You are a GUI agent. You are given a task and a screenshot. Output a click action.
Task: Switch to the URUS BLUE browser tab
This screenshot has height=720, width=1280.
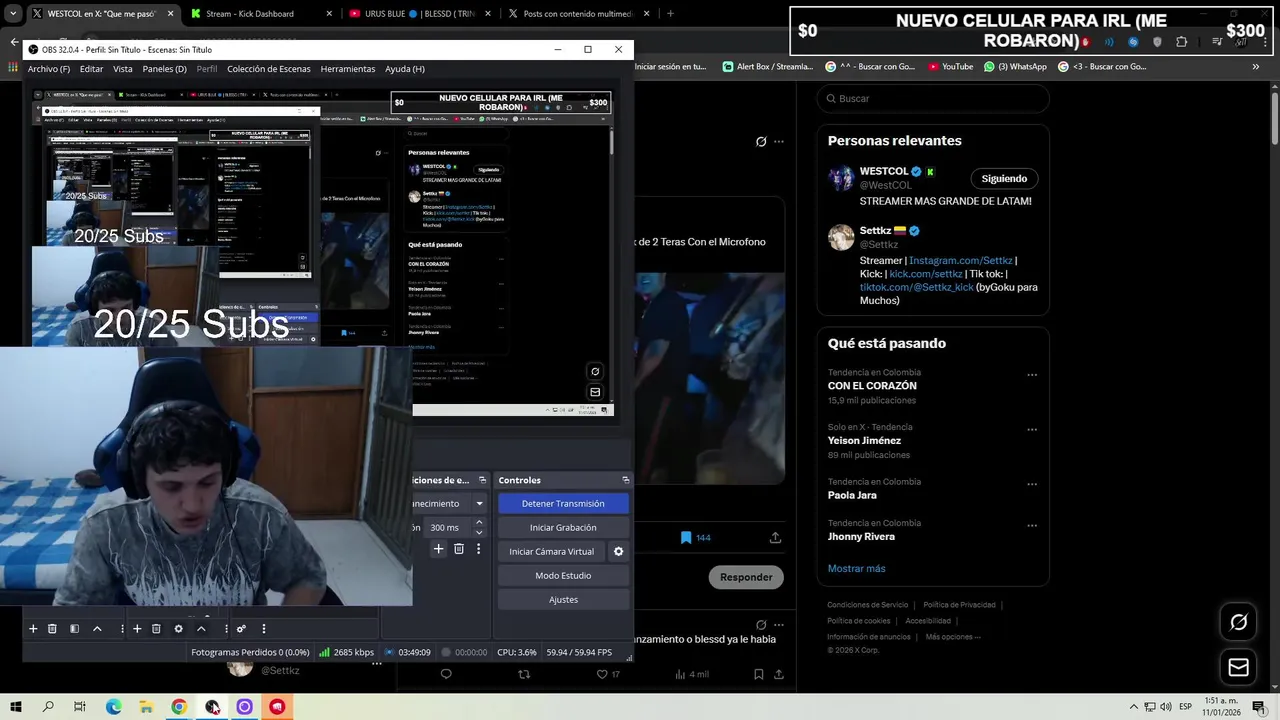pyautogui.click(x=420, y=14)
